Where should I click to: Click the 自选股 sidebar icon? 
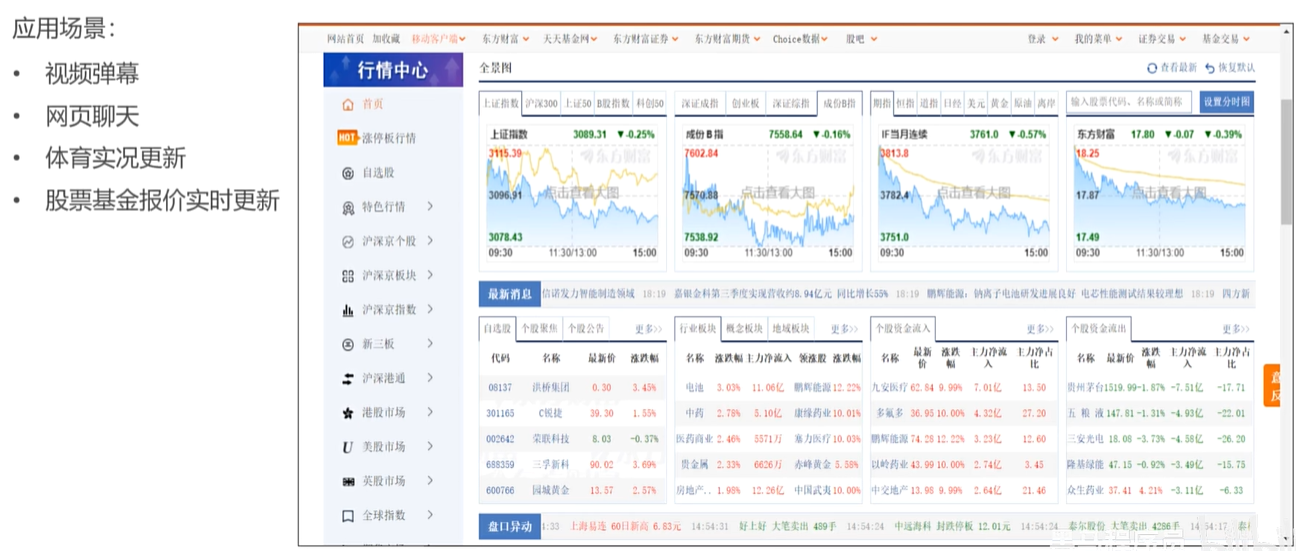pos(348,173)
